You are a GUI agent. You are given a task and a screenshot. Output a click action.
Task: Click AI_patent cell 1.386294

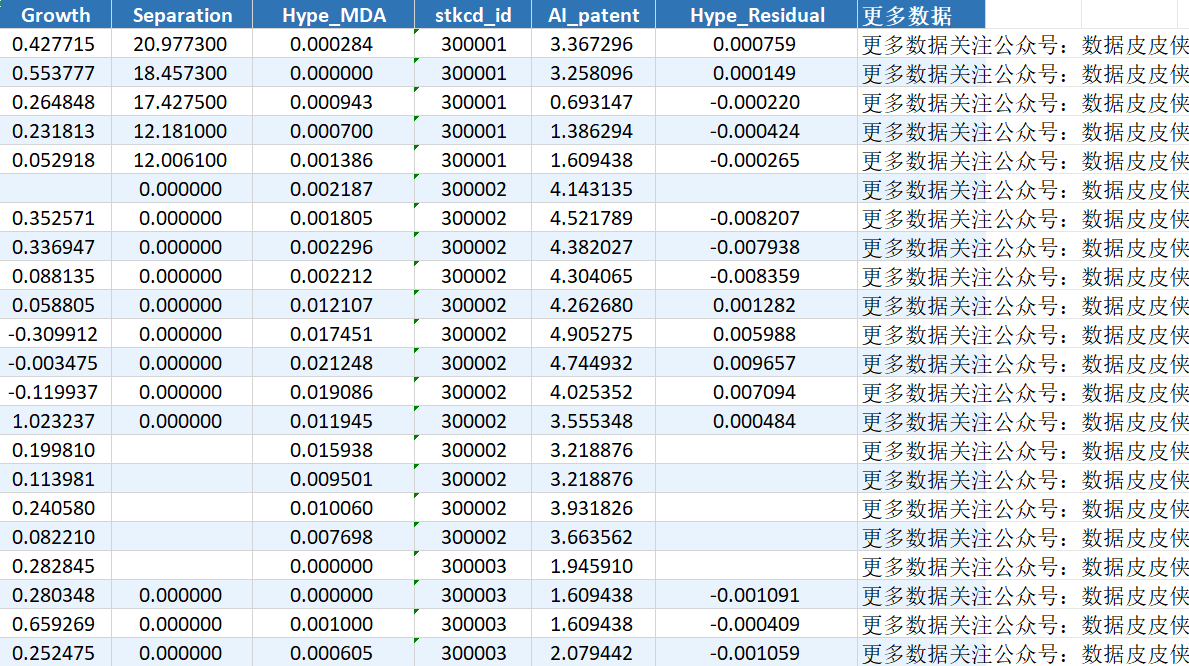pyautogui.click(x=593, y=130)
